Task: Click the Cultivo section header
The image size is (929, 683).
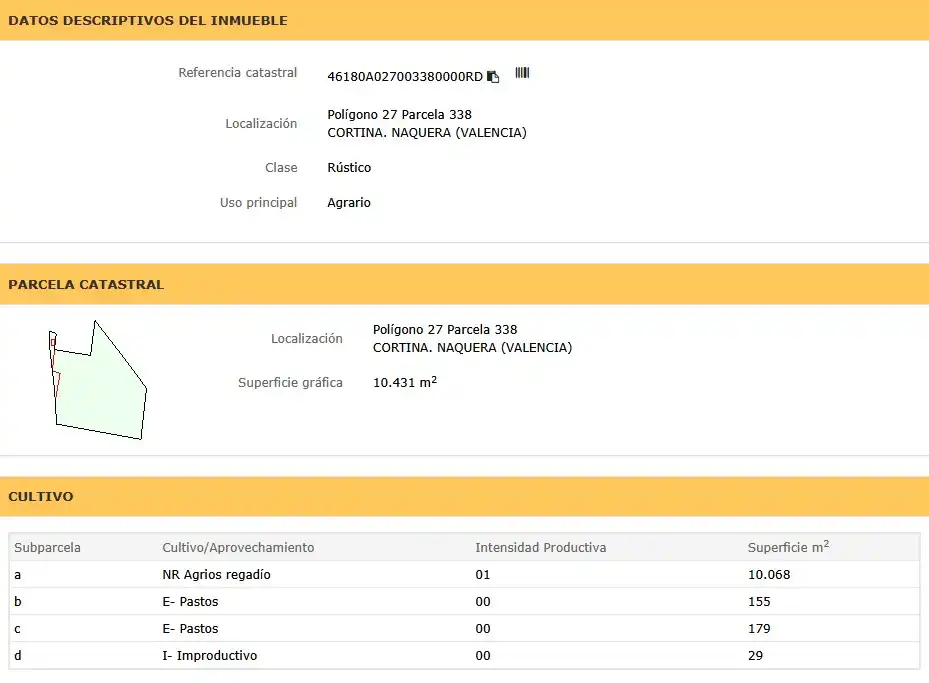Action: click(x=41, y=496)
